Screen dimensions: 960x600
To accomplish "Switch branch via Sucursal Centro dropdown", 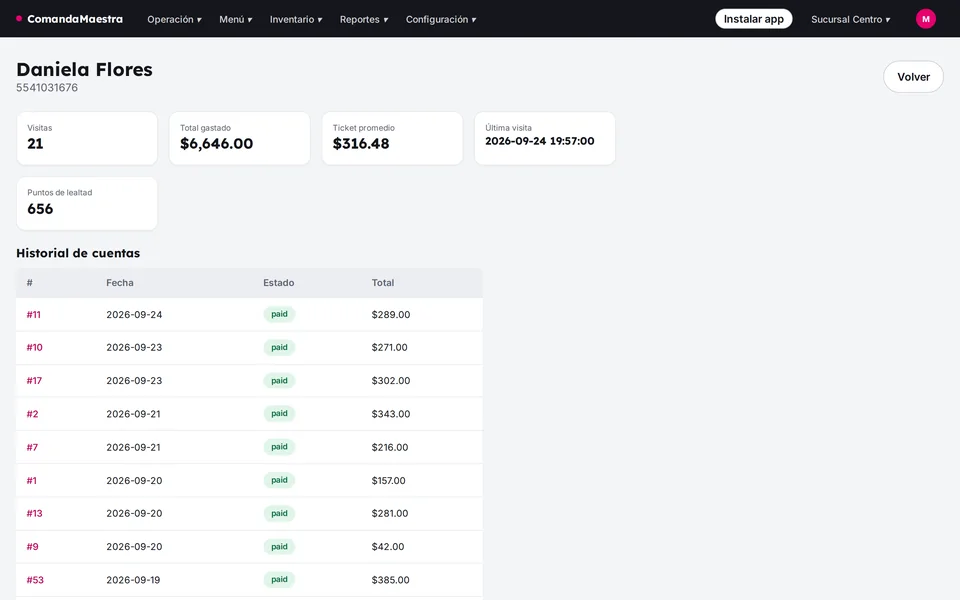I will tap(850, 20).
